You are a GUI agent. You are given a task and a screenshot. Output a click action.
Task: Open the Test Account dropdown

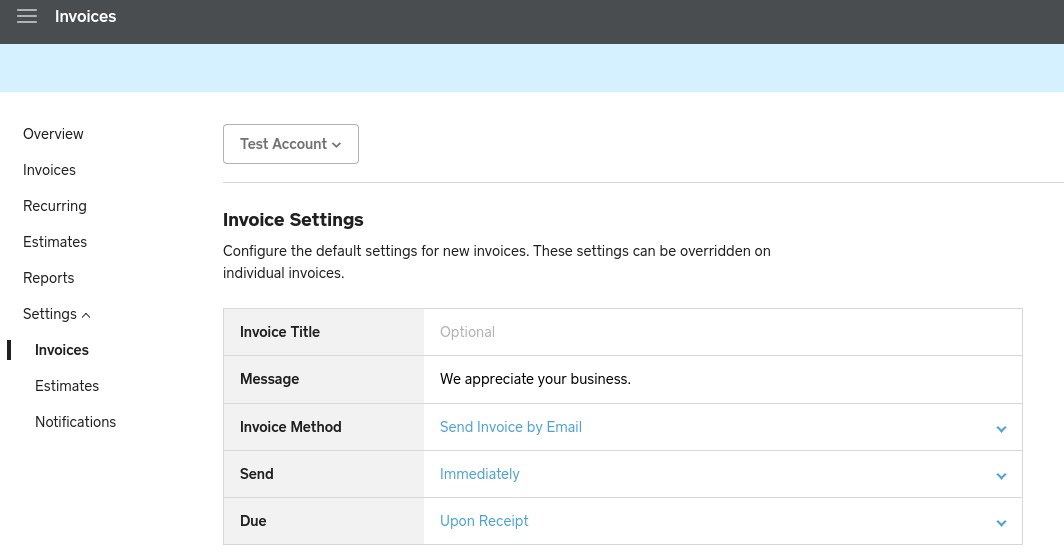point(290,144)
